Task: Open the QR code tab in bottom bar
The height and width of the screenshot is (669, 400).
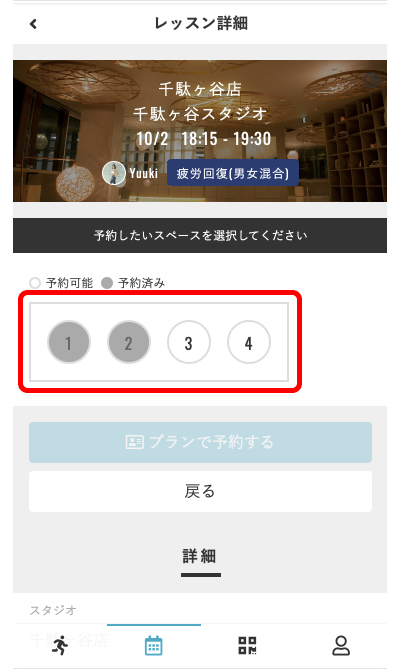Action: pos(247,645)
